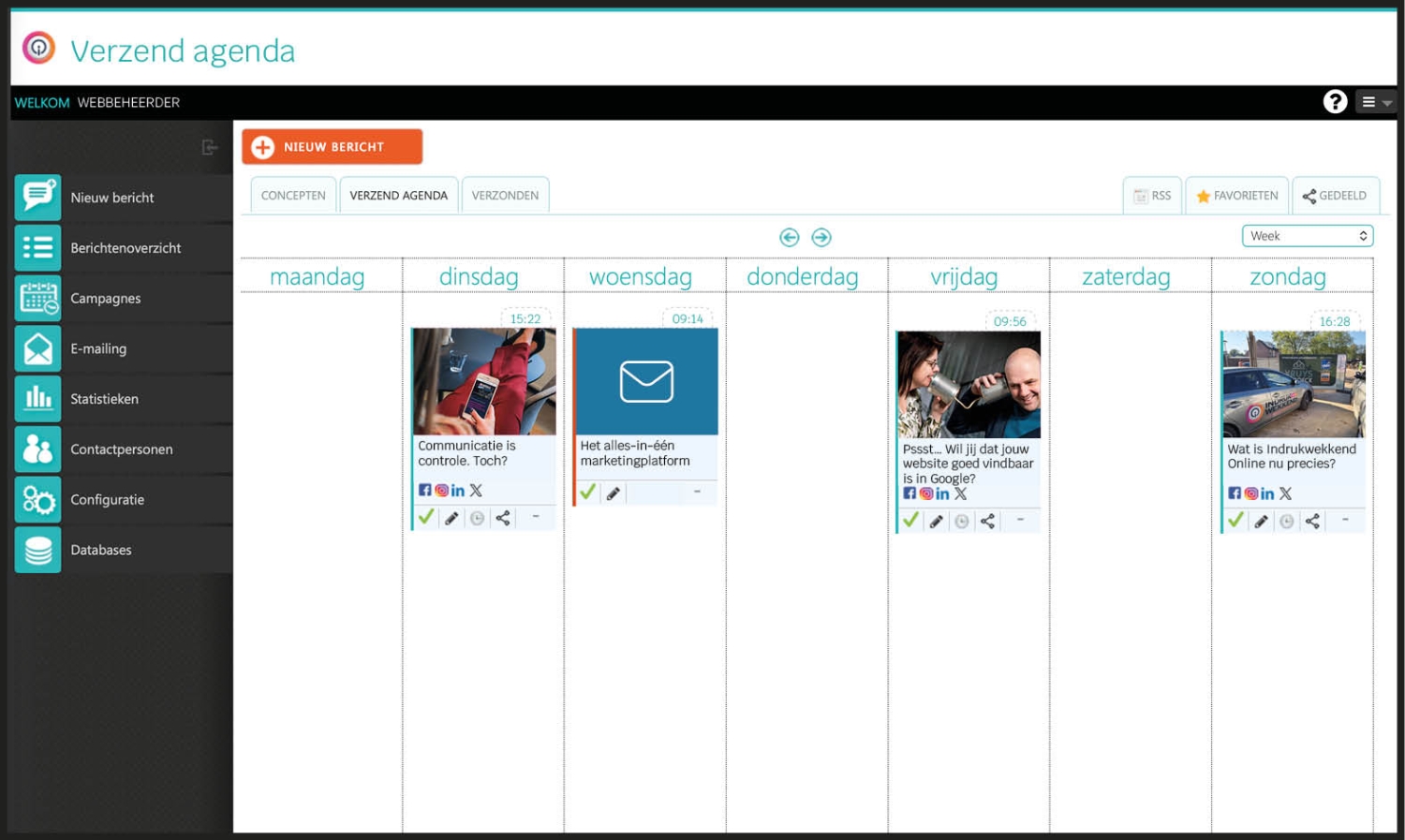The height and width of the screenshot is (840, 1405).
Task: Click the clock icon on zondag post
Action: [1287, 522]
